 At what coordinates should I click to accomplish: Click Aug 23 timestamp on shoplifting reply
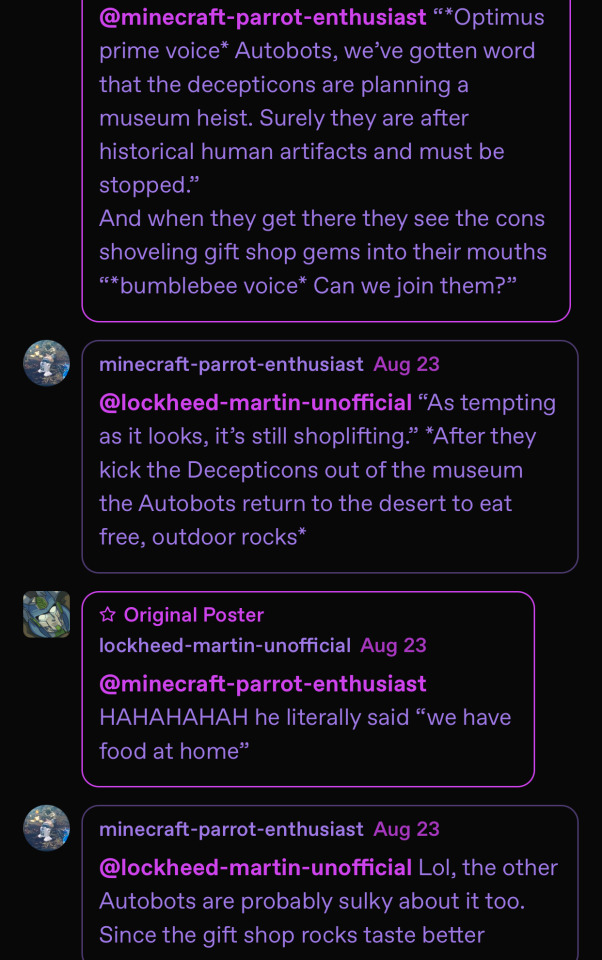pos(406,365)
